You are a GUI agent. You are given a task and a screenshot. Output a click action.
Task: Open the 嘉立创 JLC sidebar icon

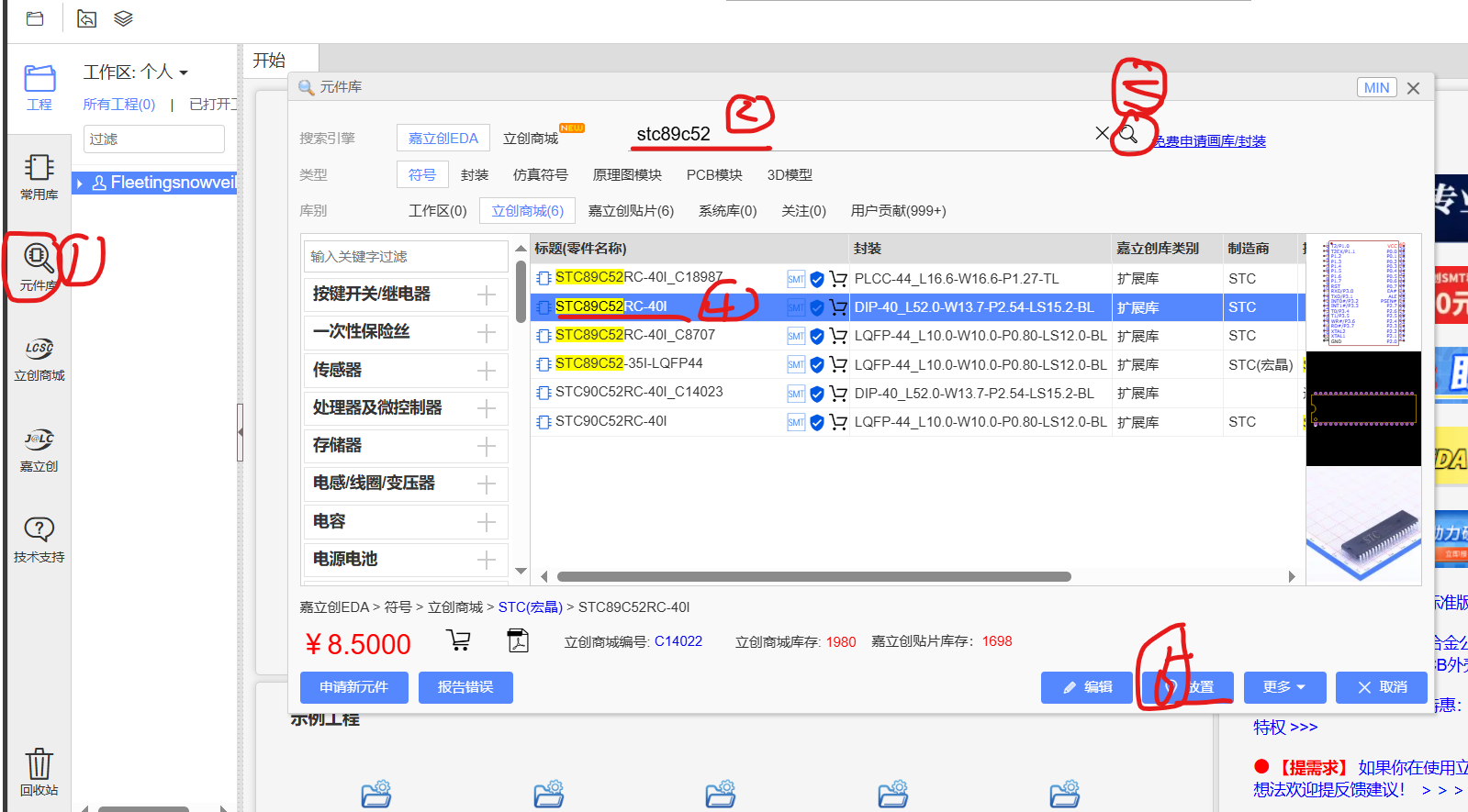[x=39, y=450]
